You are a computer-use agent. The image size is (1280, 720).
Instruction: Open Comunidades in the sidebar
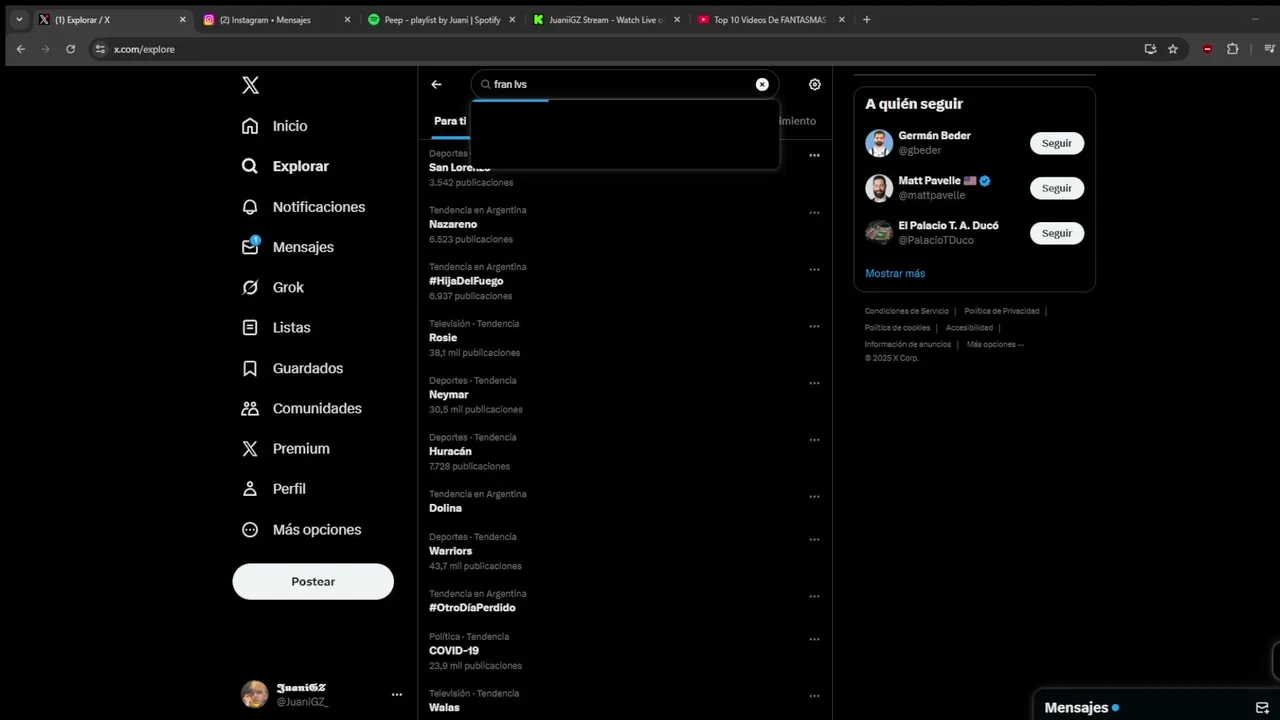tap(302, 408)
